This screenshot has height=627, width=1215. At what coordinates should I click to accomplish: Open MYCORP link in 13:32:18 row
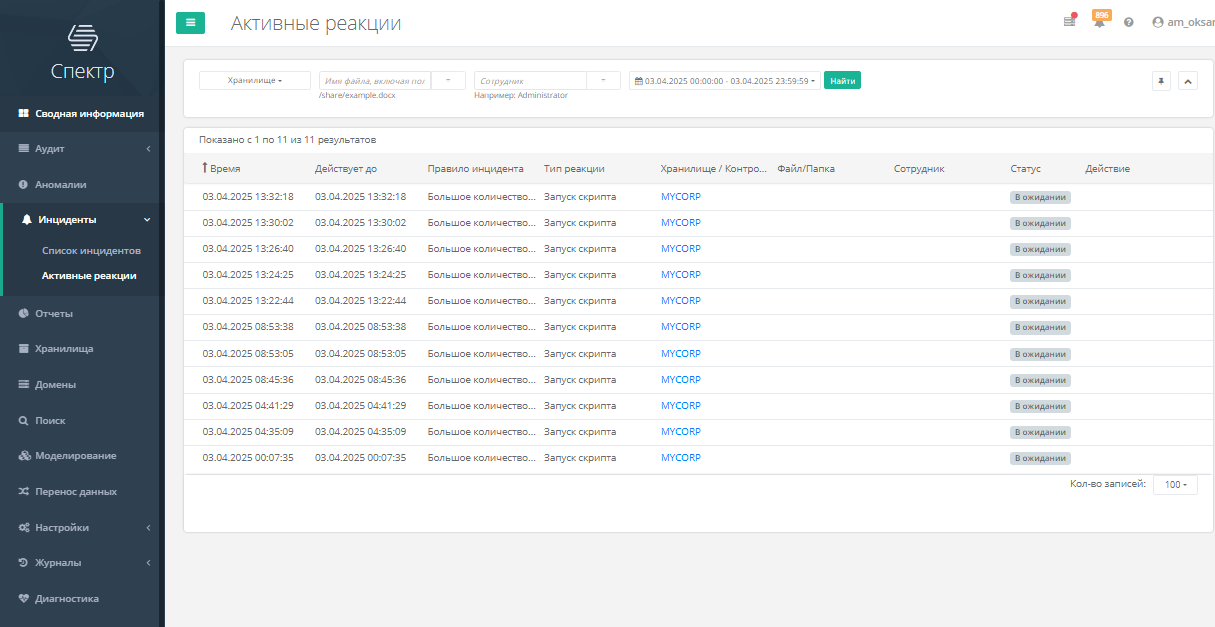tap(681, 197)
